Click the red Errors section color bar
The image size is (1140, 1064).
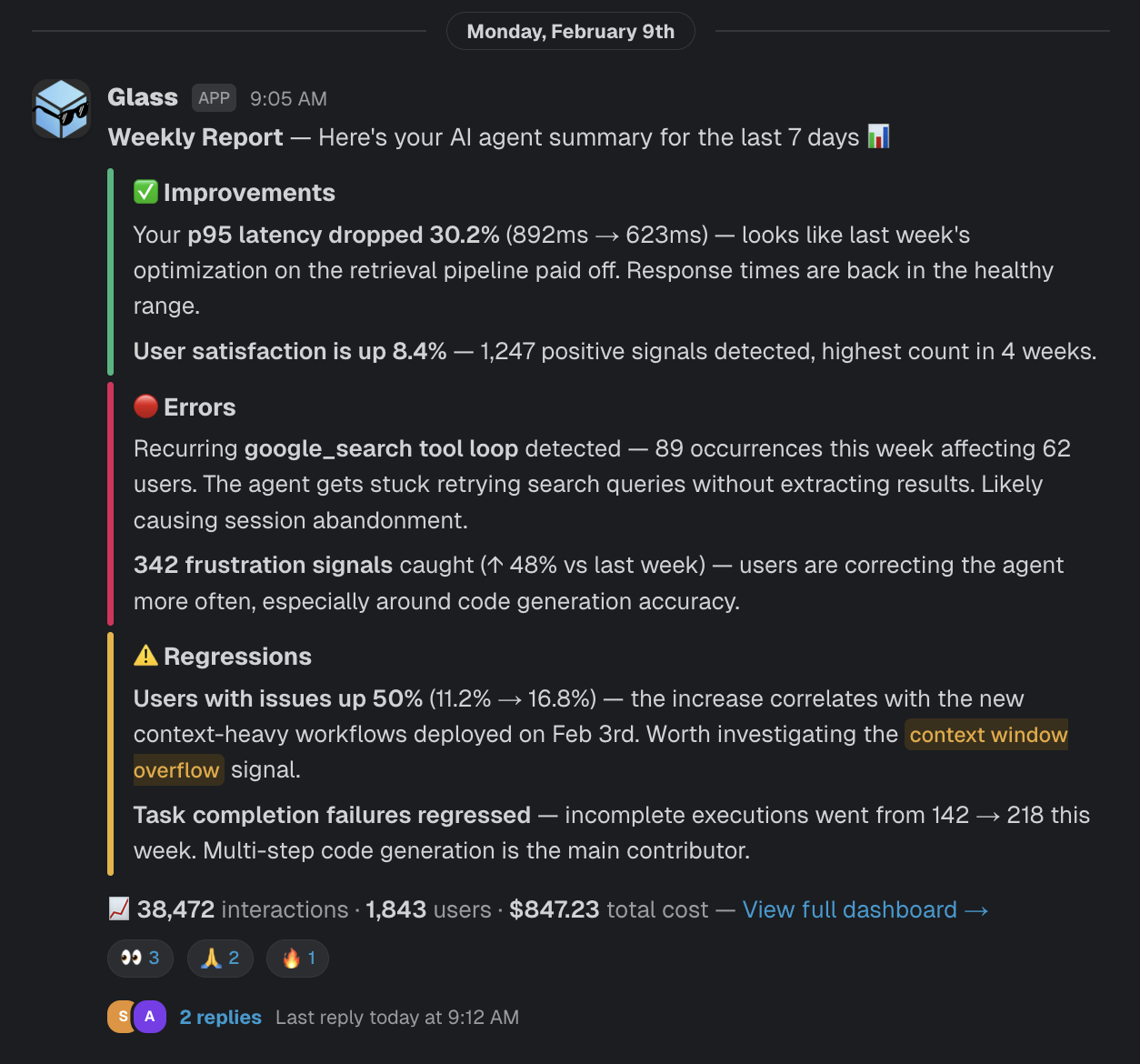111,505
